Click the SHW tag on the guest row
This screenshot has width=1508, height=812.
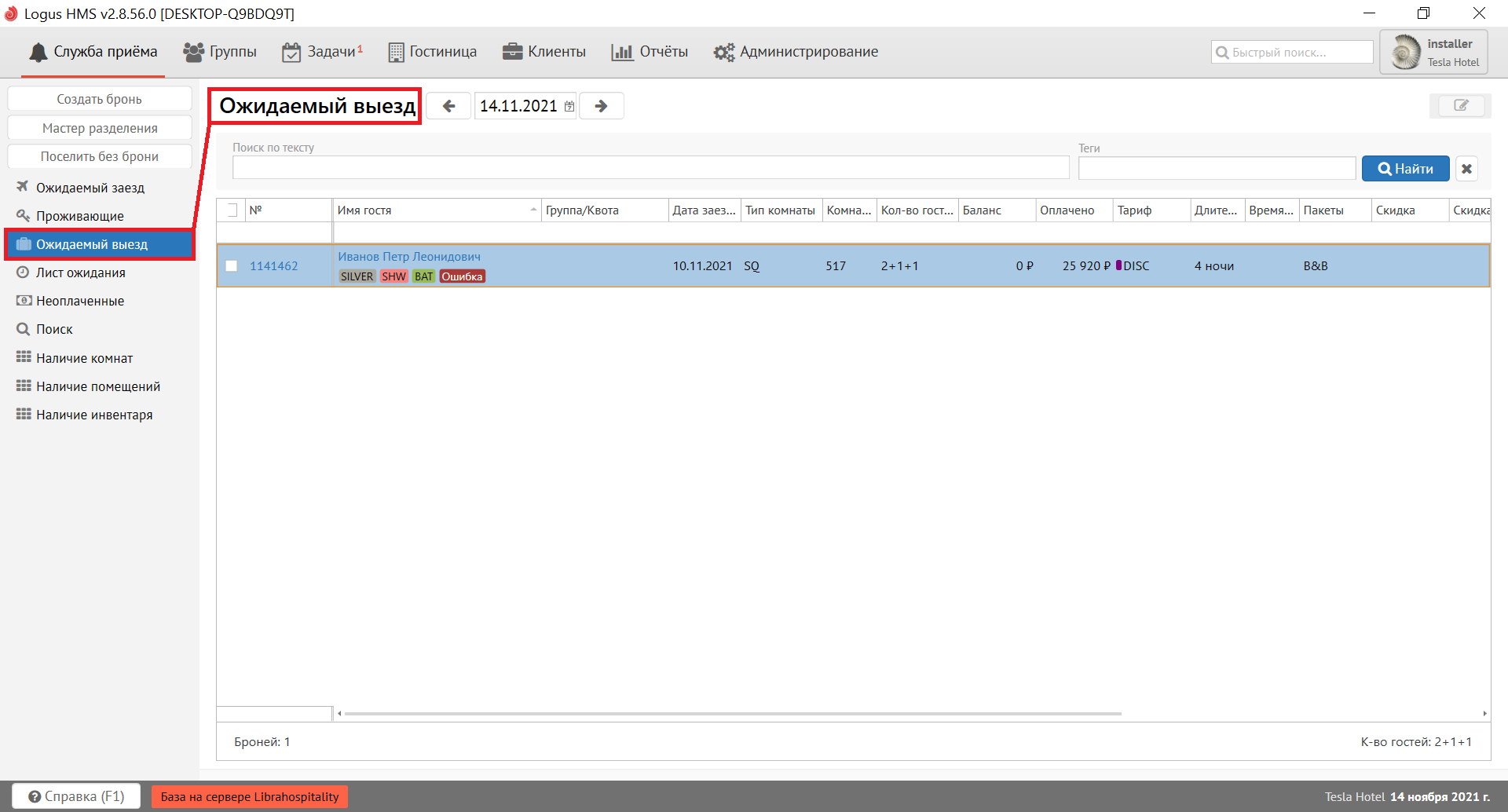(393, 276)
